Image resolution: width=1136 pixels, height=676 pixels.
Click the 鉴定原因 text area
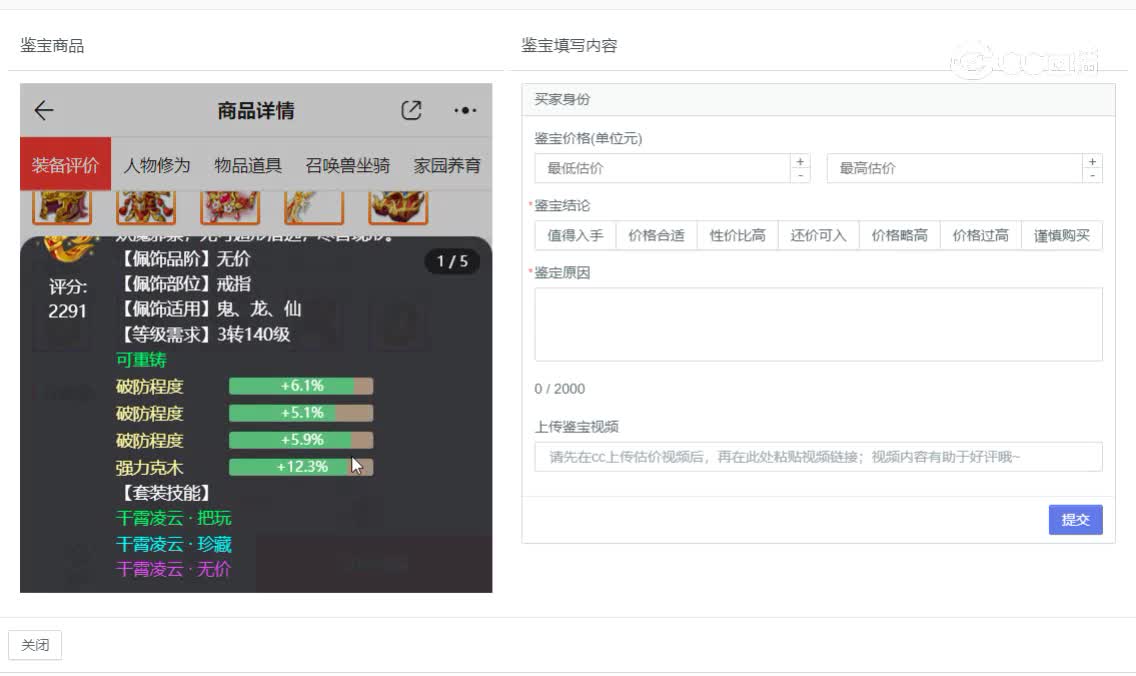point(819,325)
